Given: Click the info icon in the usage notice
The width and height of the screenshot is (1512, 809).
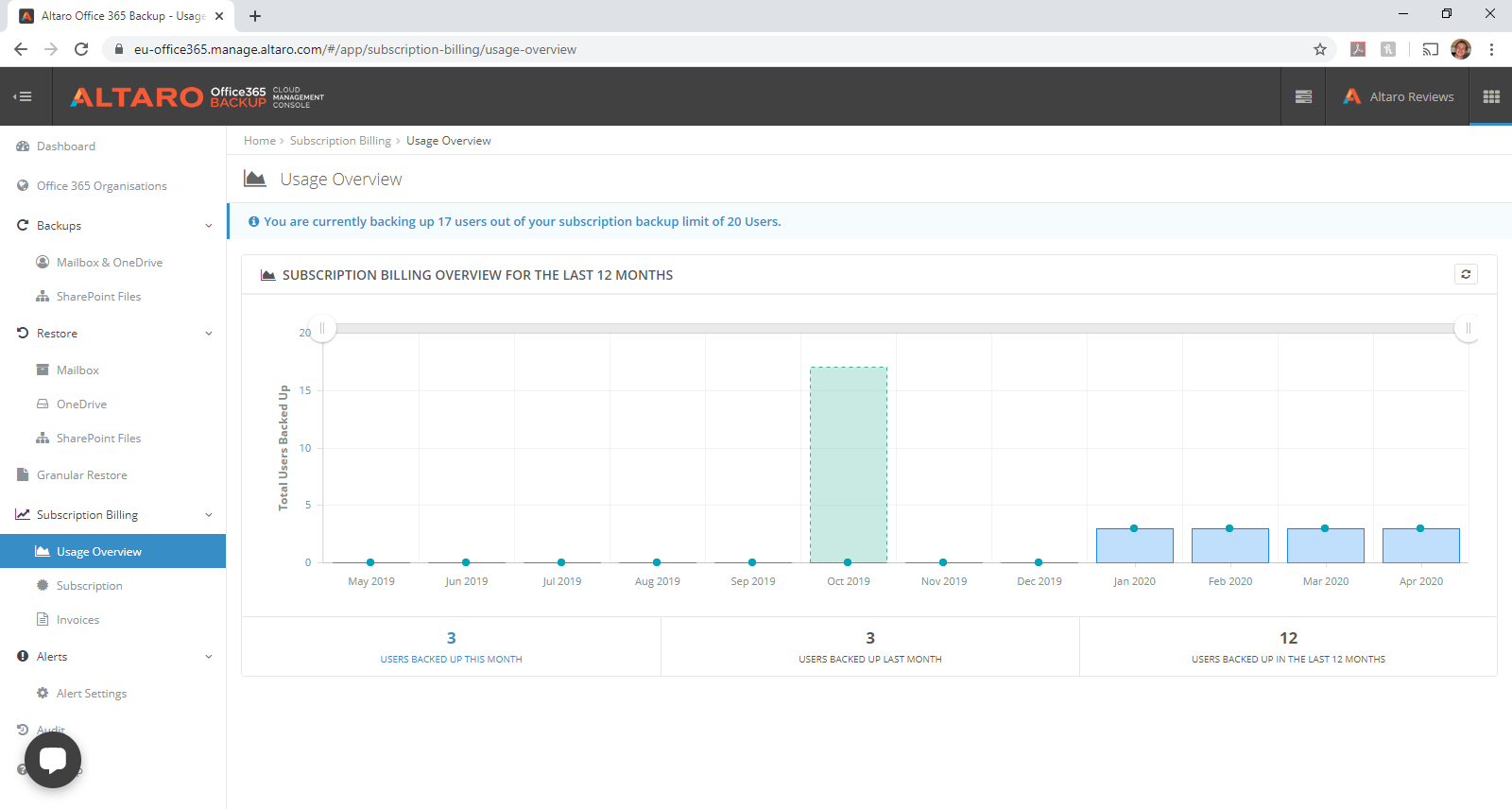Looking at the screenshot, I should coord(253,222).
